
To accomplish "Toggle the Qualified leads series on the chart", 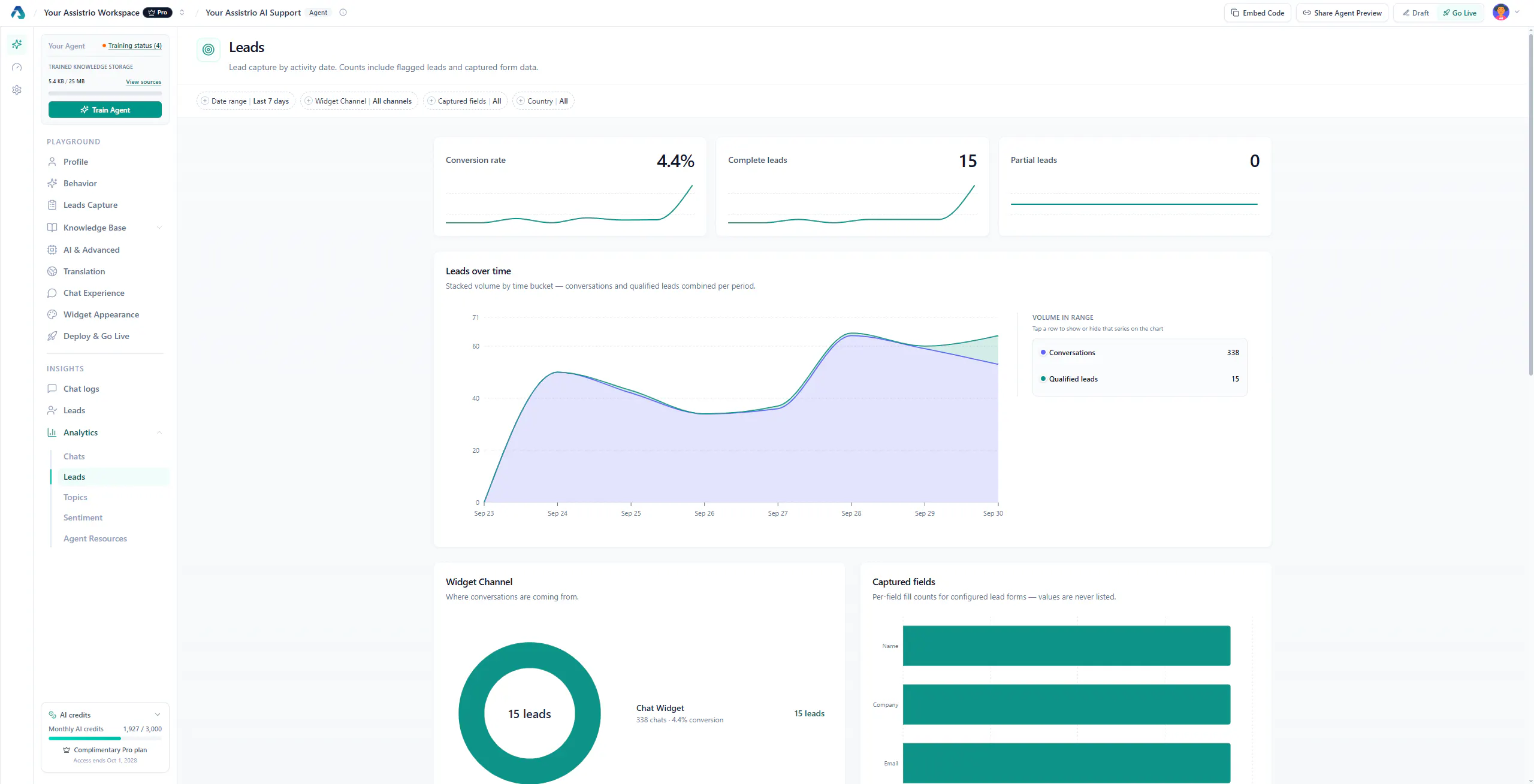I will [1140, 379].
